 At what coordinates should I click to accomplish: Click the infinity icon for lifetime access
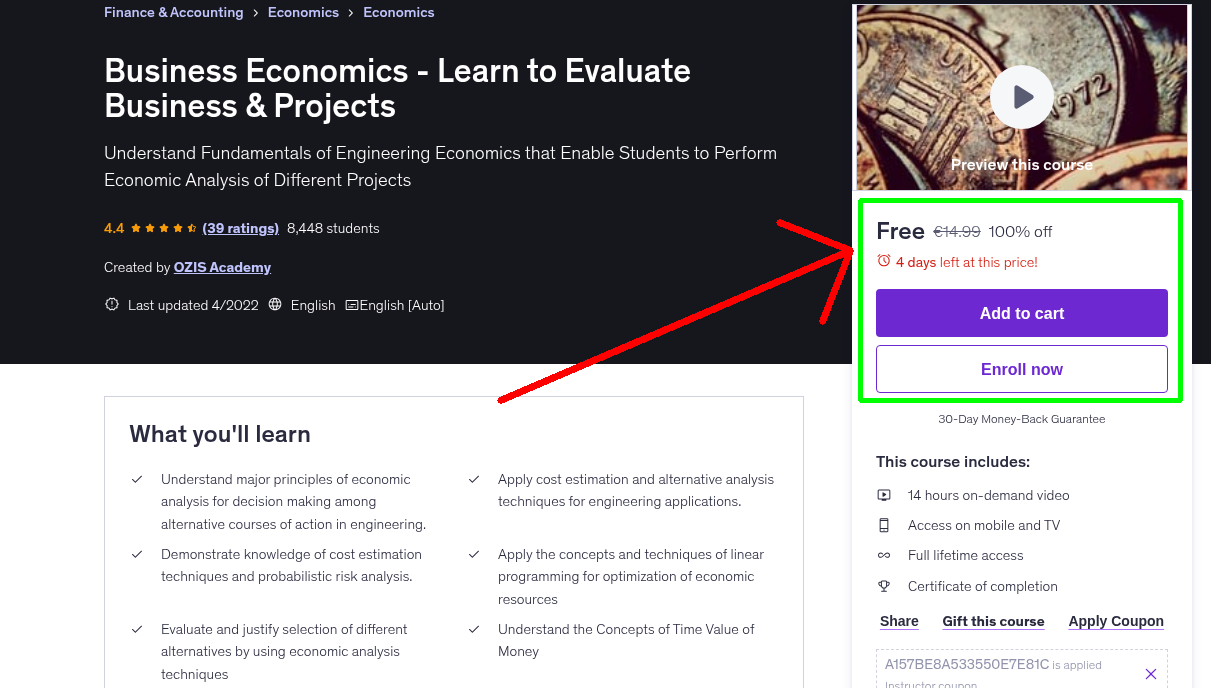point(885,555)
